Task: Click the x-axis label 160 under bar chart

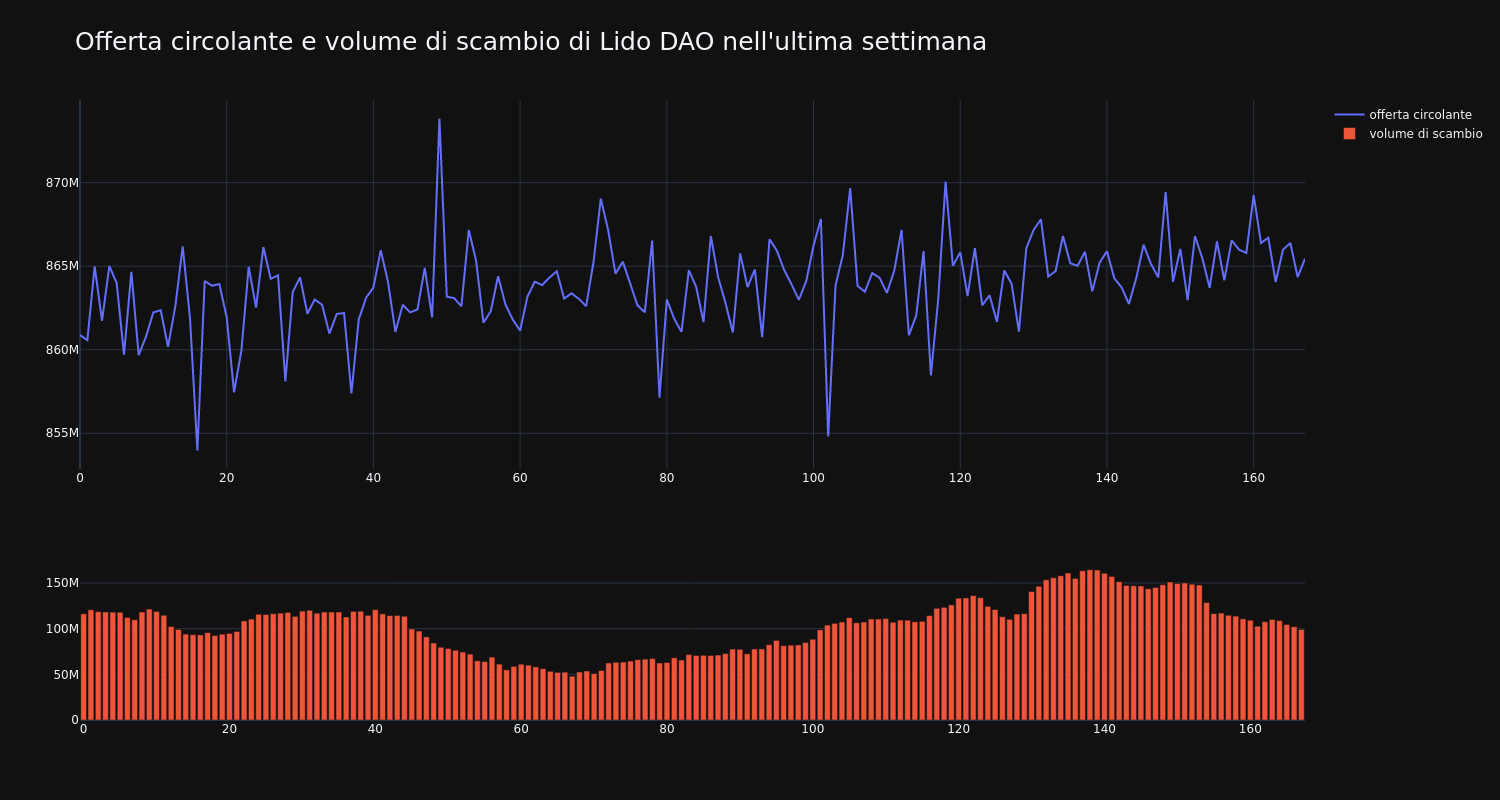Action: click(1250, 729)
